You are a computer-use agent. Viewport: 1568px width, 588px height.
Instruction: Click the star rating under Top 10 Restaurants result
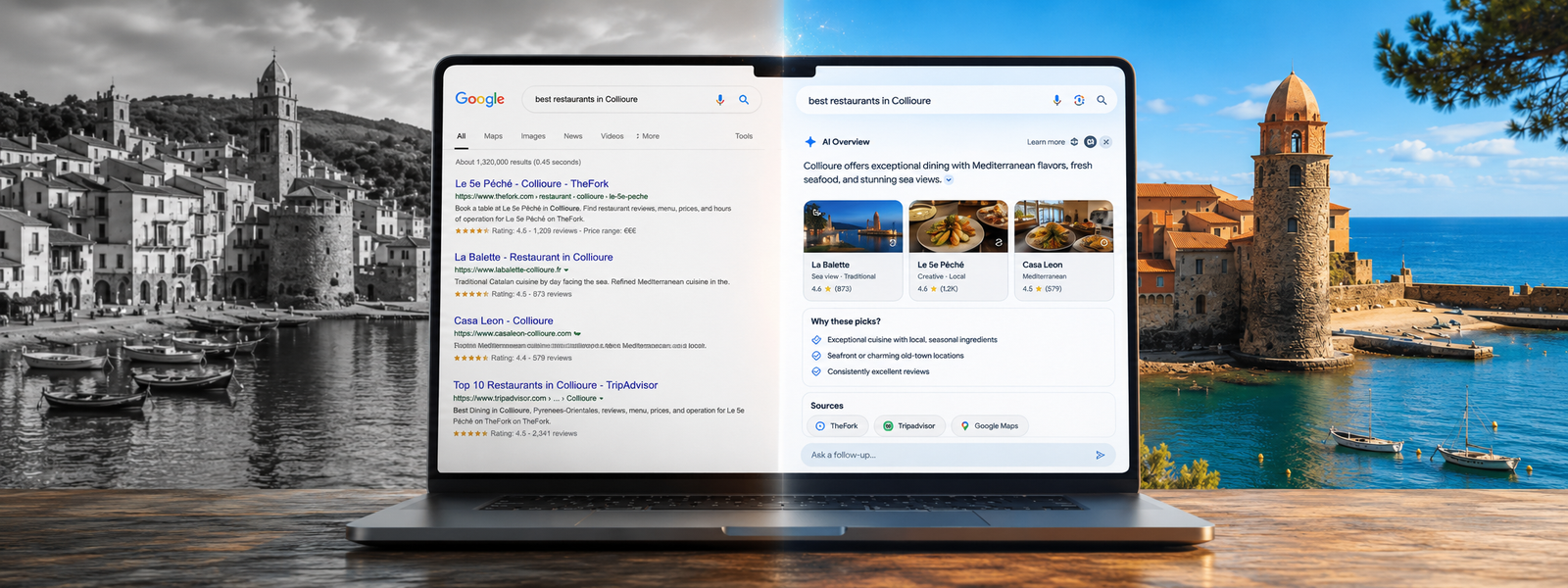(x=470, y=433)
